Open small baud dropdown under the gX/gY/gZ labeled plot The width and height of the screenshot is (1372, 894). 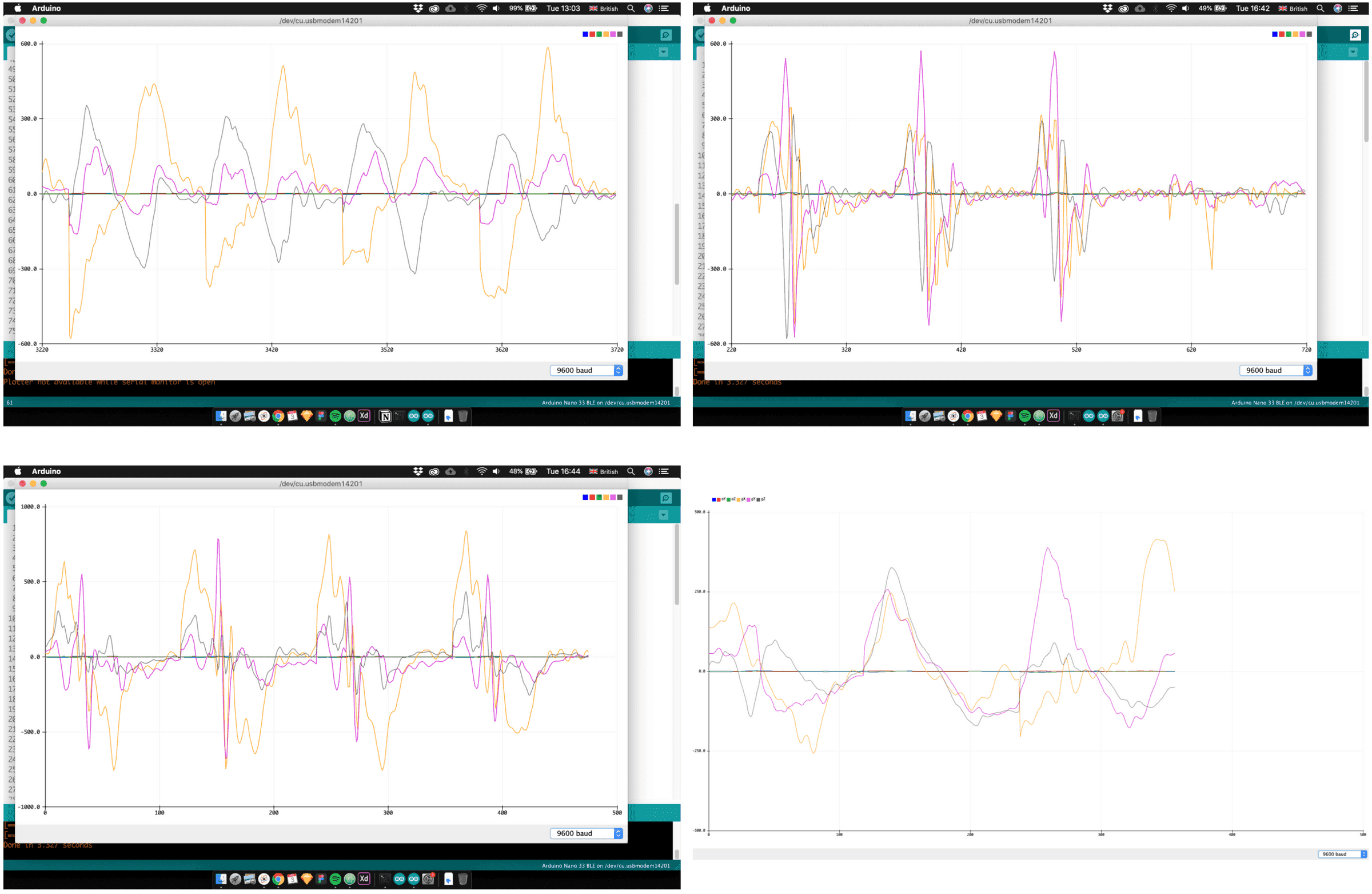pos(1342,854)
